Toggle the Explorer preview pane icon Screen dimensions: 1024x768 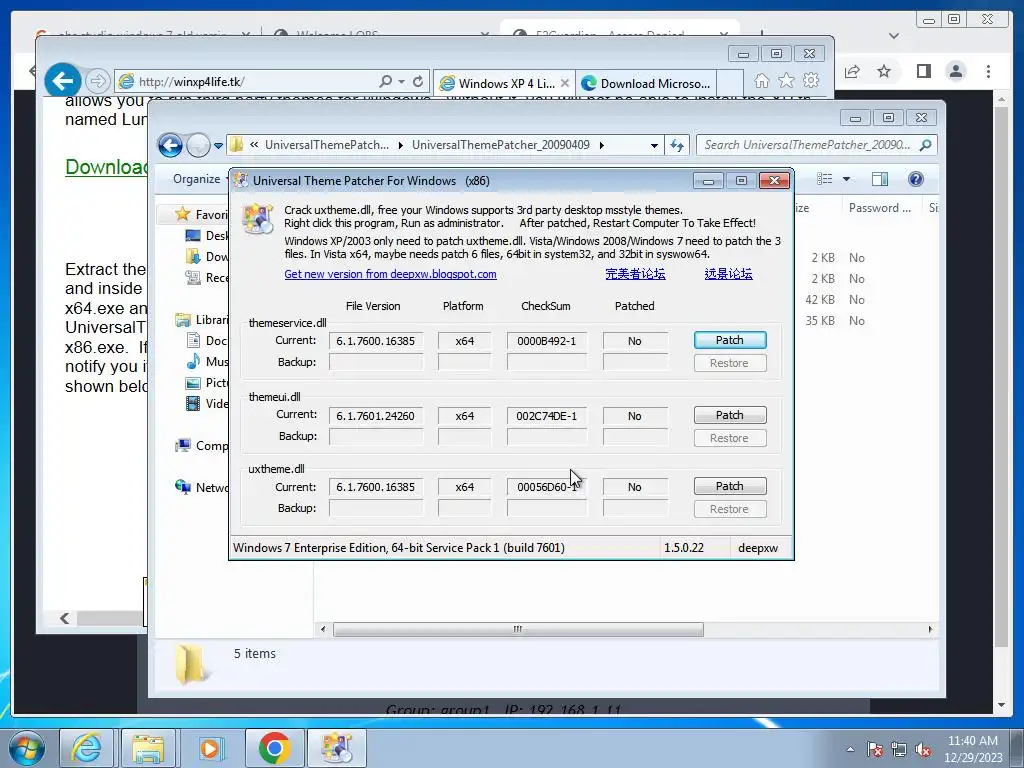click(x=880, y=179)
